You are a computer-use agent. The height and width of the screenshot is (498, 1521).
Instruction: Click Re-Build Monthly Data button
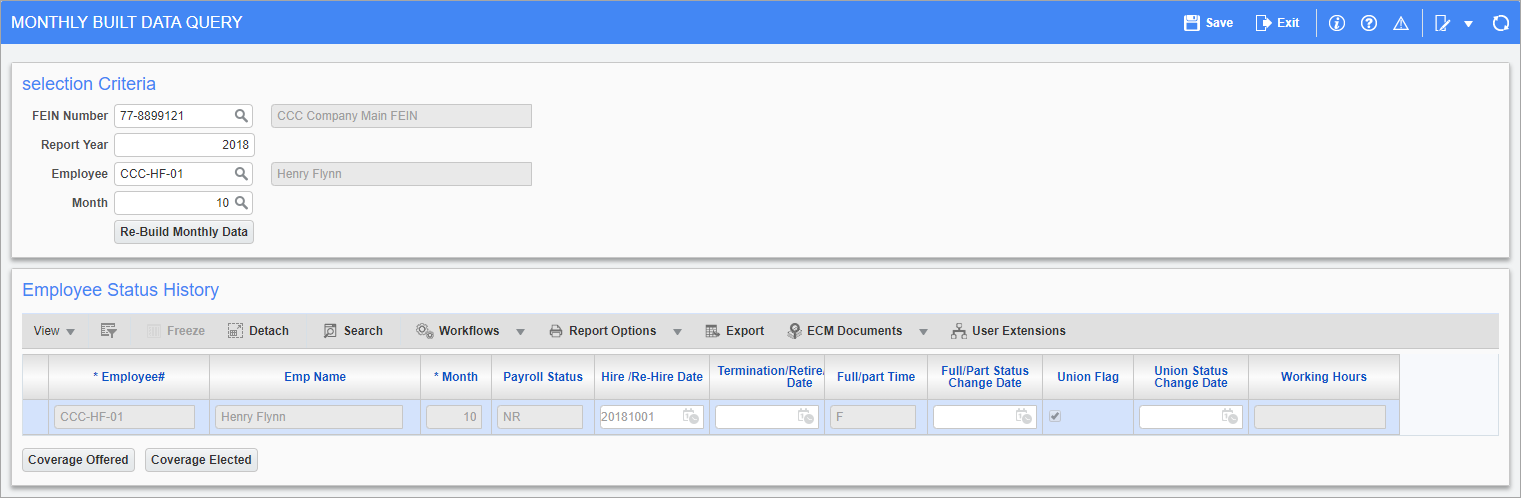(185, 232)
